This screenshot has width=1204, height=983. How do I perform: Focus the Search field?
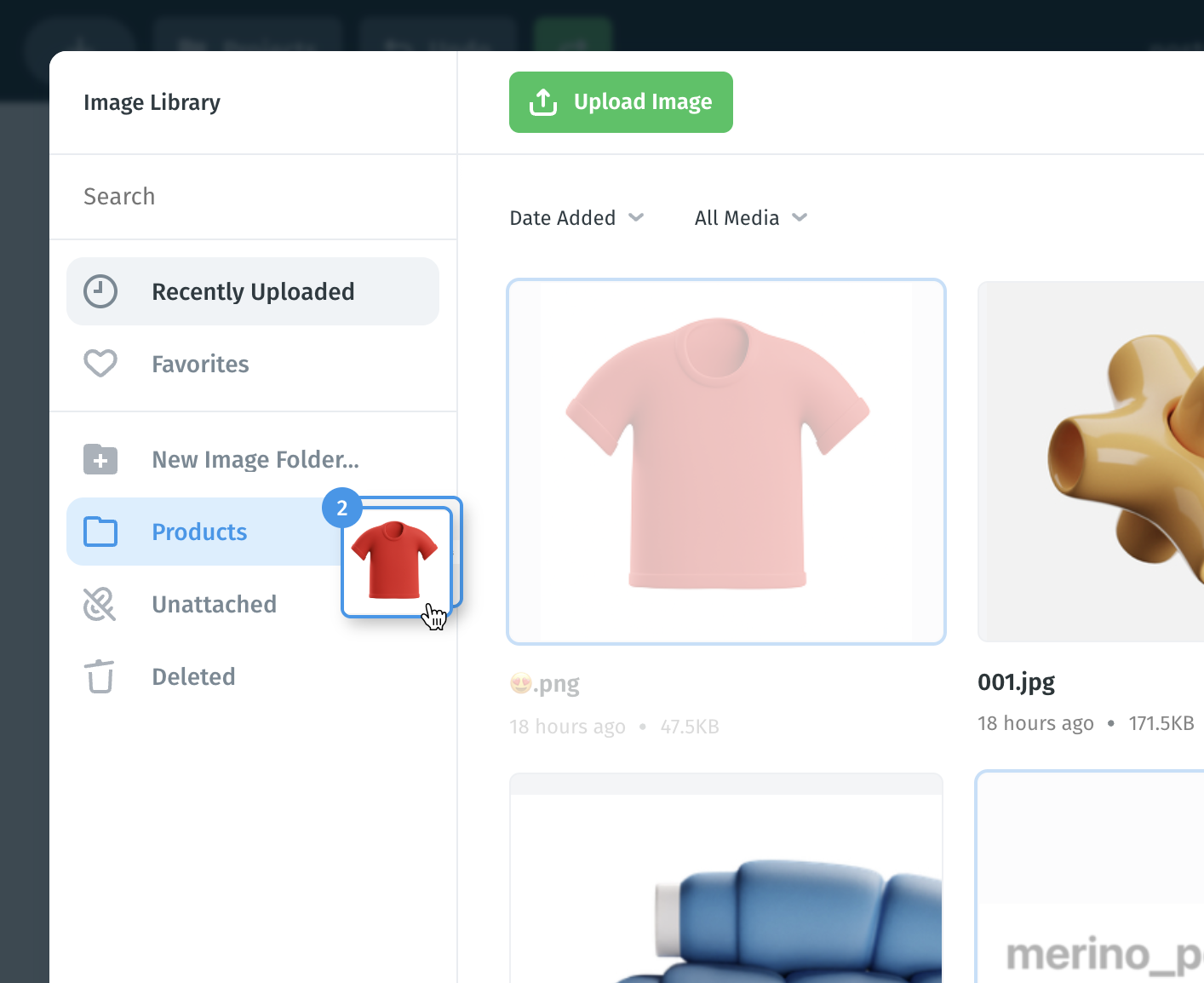253,197
